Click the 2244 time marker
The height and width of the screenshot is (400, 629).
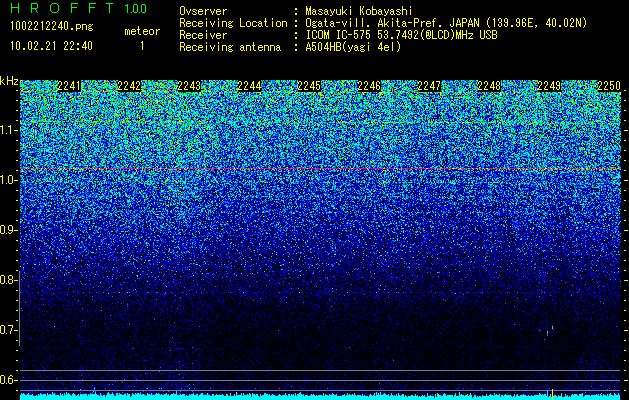[x=249, y=86]
